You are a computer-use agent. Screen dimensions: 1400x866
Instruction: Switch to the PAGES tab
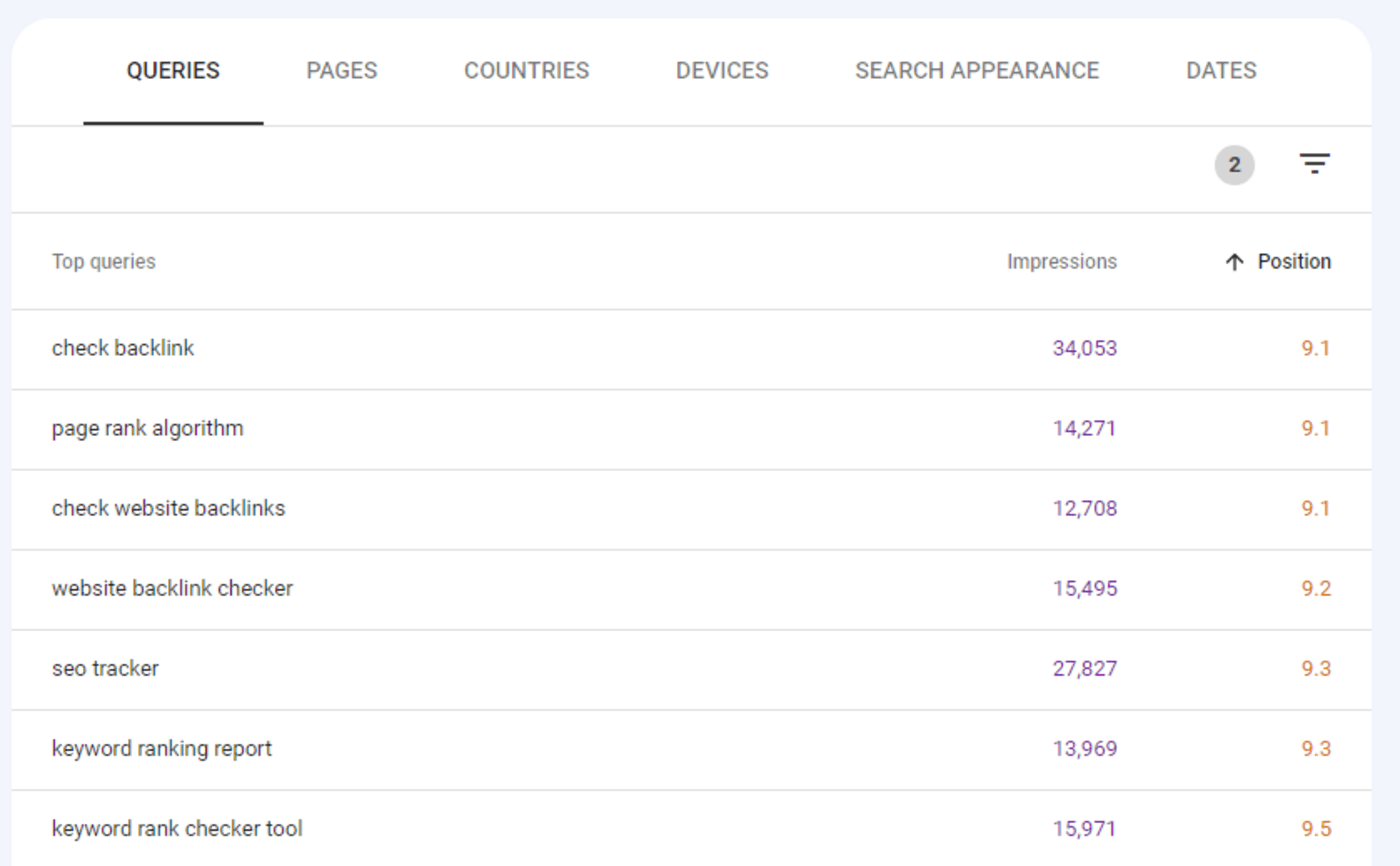pos(341,70)
